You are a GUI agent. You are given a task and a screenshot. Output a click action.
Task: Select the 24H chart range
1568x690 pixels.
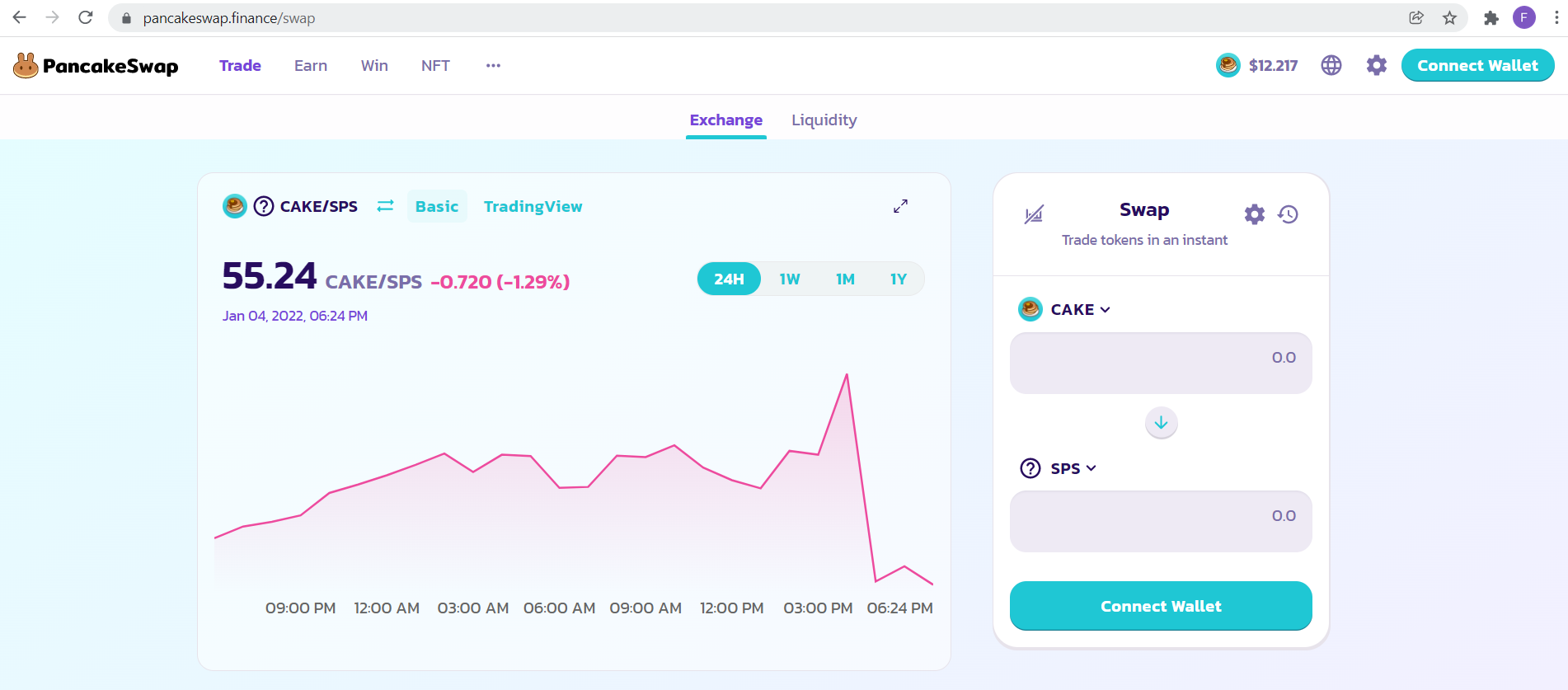(729, 279)
